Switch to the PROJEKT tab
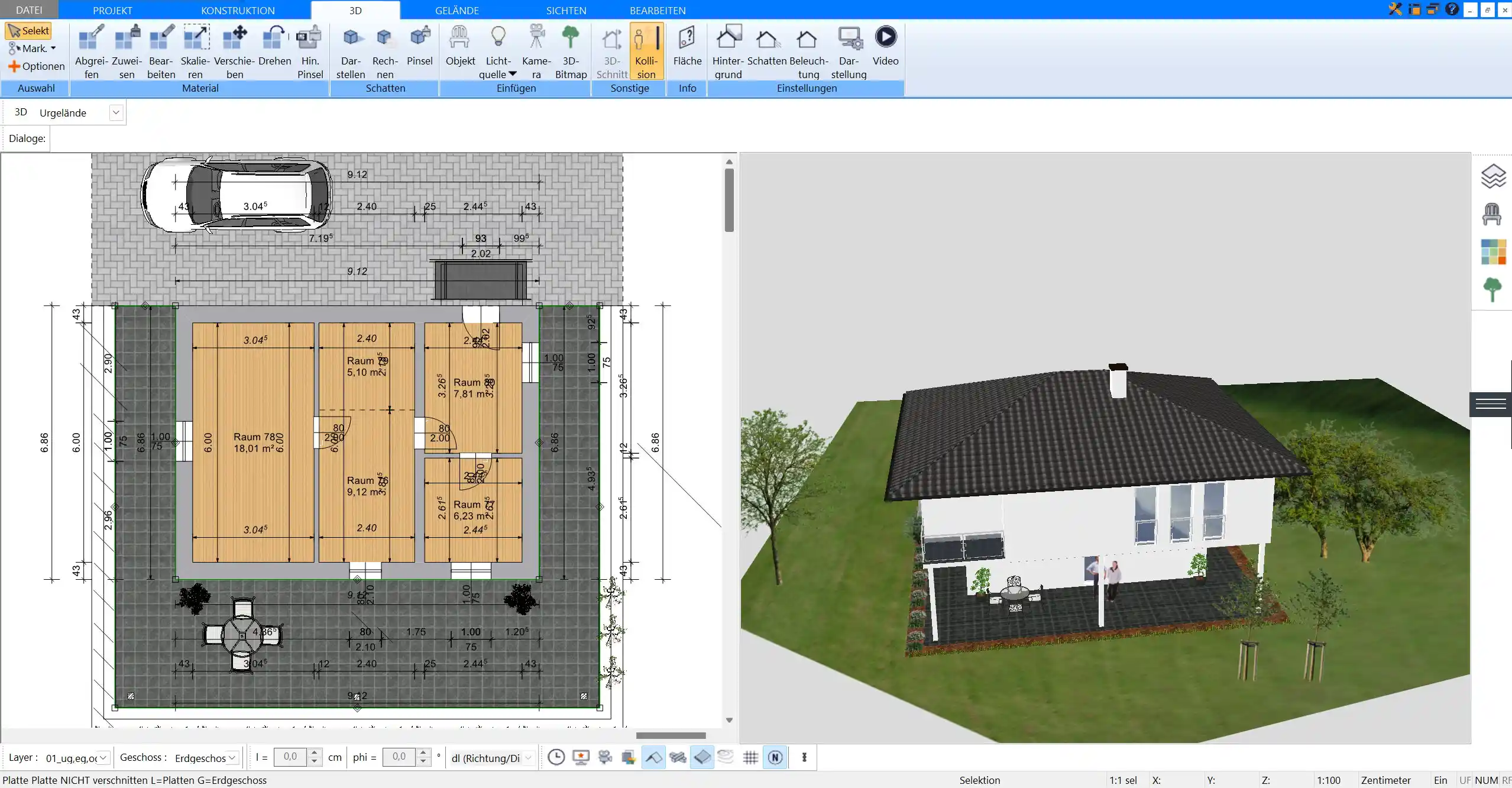Viewport: 1512px width, 788px height. click(112, 10)
